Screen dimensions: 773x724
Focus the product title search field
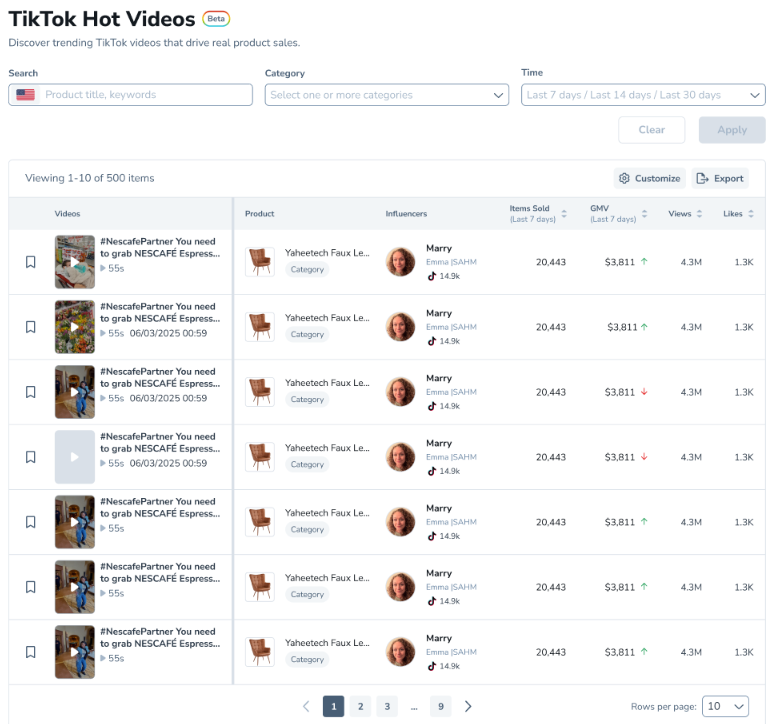pos(145,95)
